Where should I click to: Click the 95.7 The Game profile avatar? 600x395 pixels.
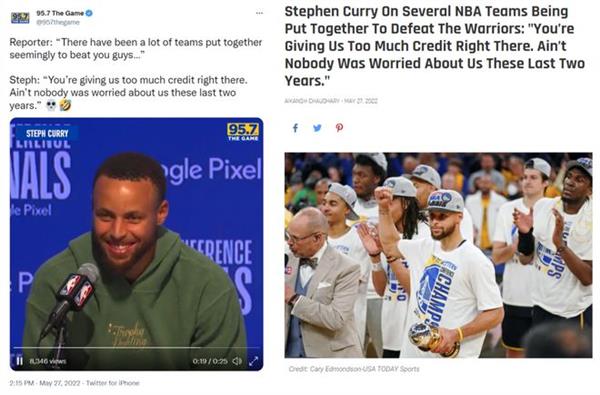click(20, 18)
